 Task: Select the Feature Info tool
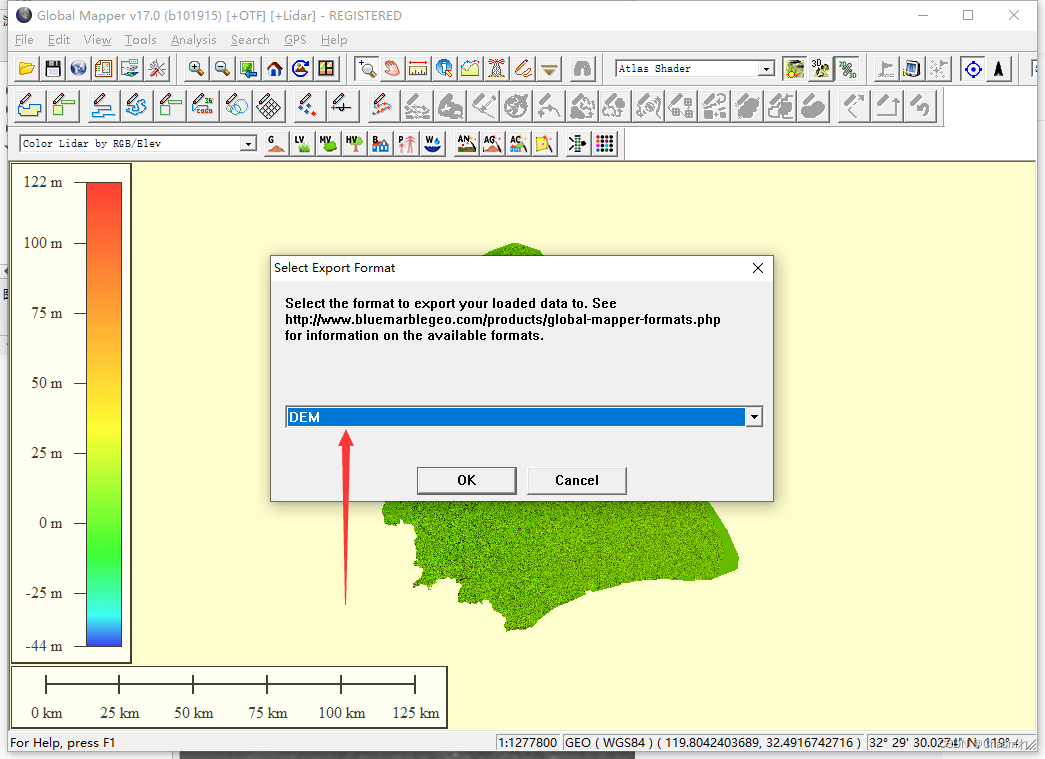[444, 69]
